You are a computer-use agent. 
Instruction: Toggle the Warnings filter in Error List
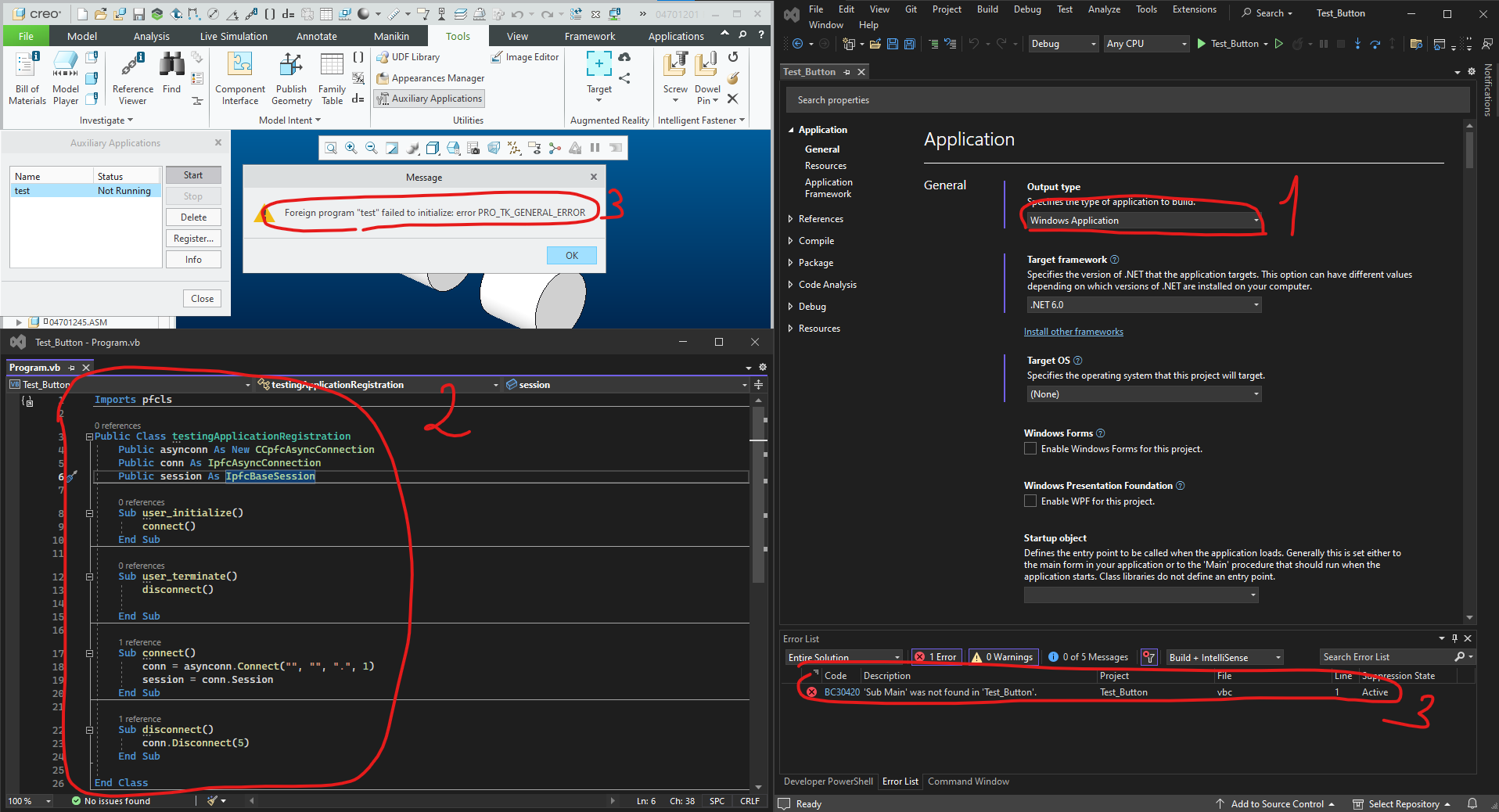pyautogui.click(x=1004, y=657)
